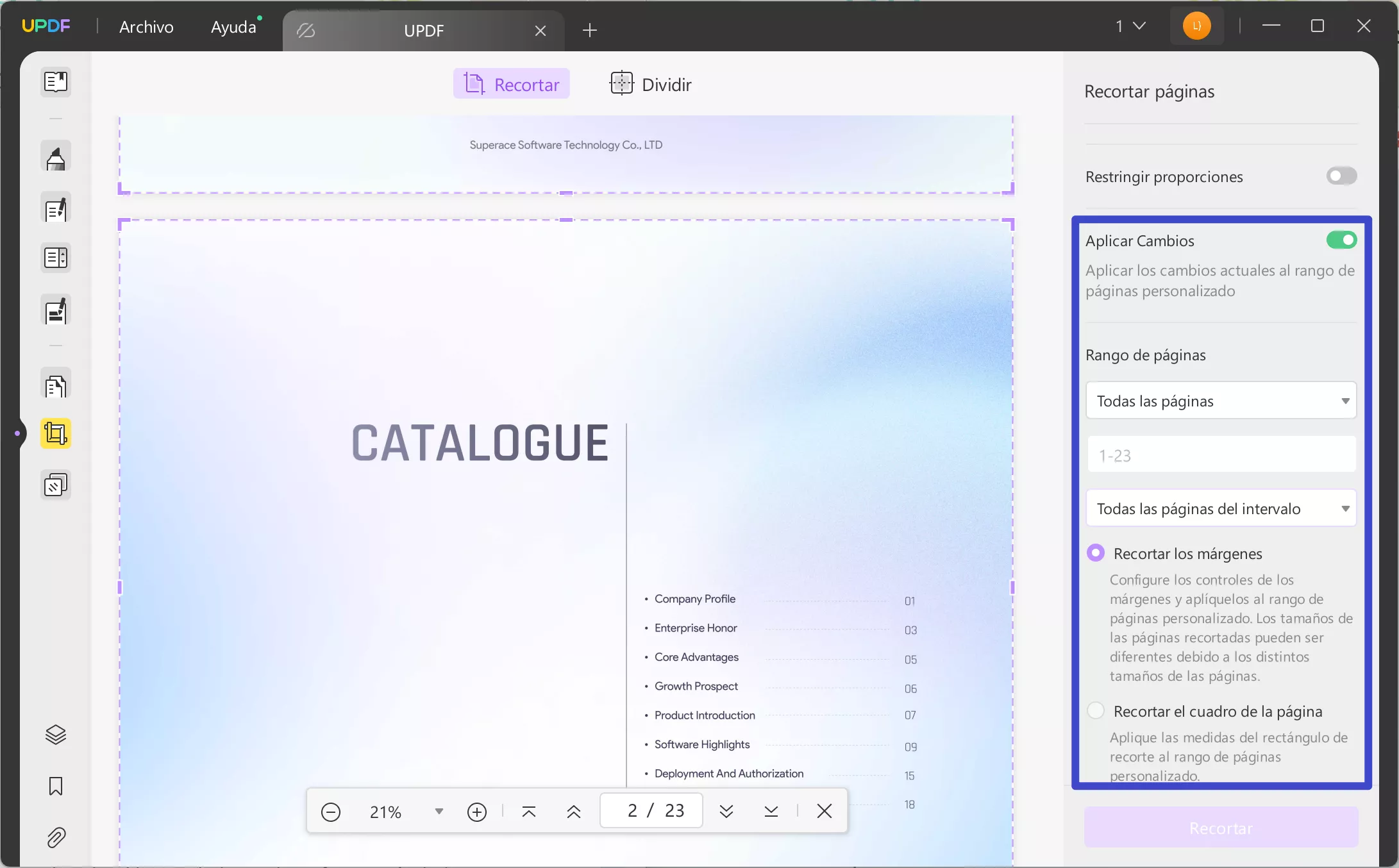Click the 21% zoom value
The width and height of the screenshot is (1399, 868).
coord(385,812)
